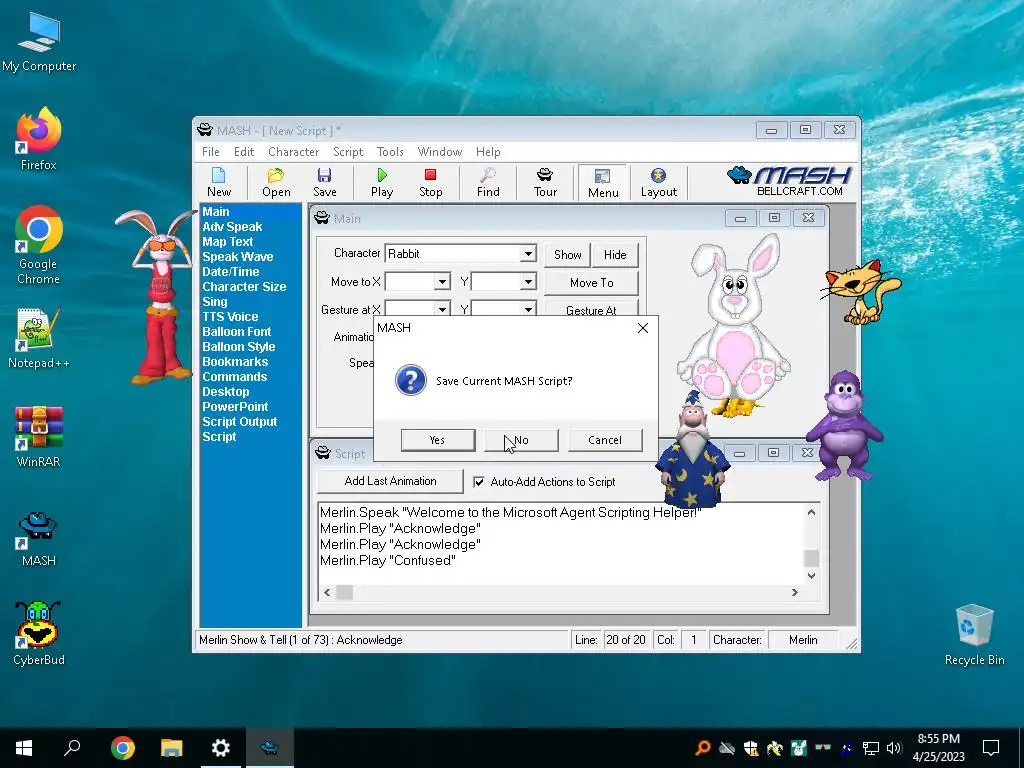The image size is (1024, 768).
Task: Open taskbar search magnifier
Action: pyautogui.click(x=72, y=748)
